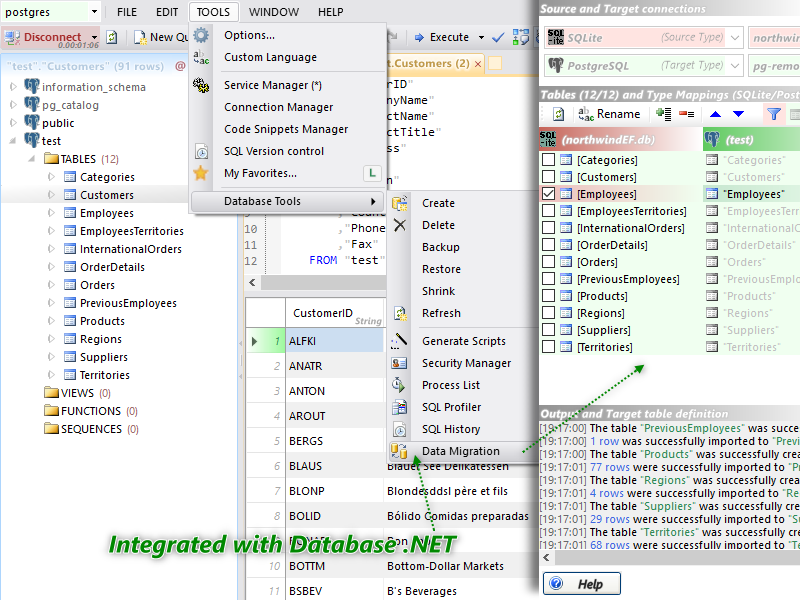Click the Process List icon
Viewport: 800px width, 600px height.
point(399,385)
